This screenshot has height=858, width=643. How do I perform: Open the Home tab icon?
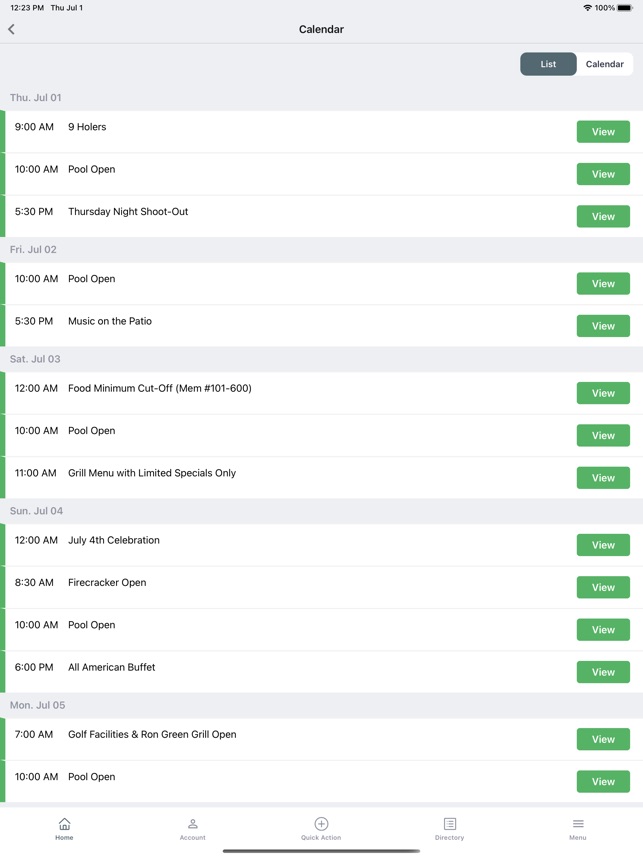point(64,824)
